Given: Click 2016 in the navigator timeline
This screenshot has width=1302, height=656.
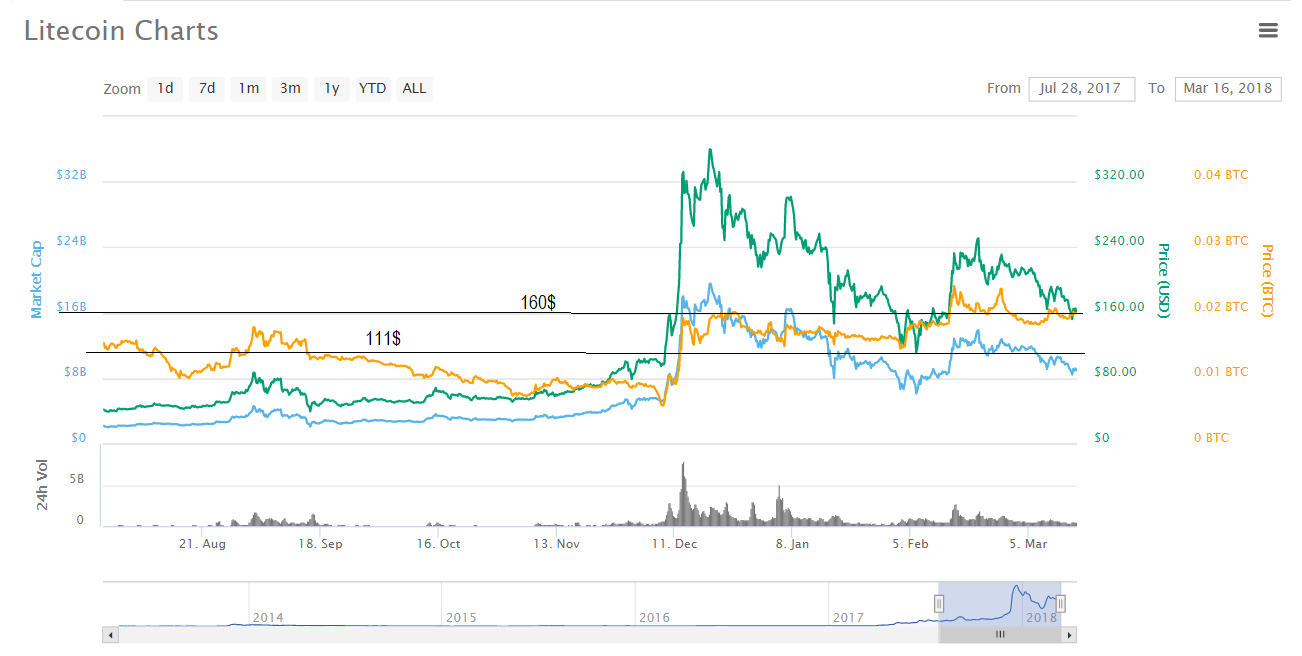Looking at the screenshot, I should tap(654, 617).
